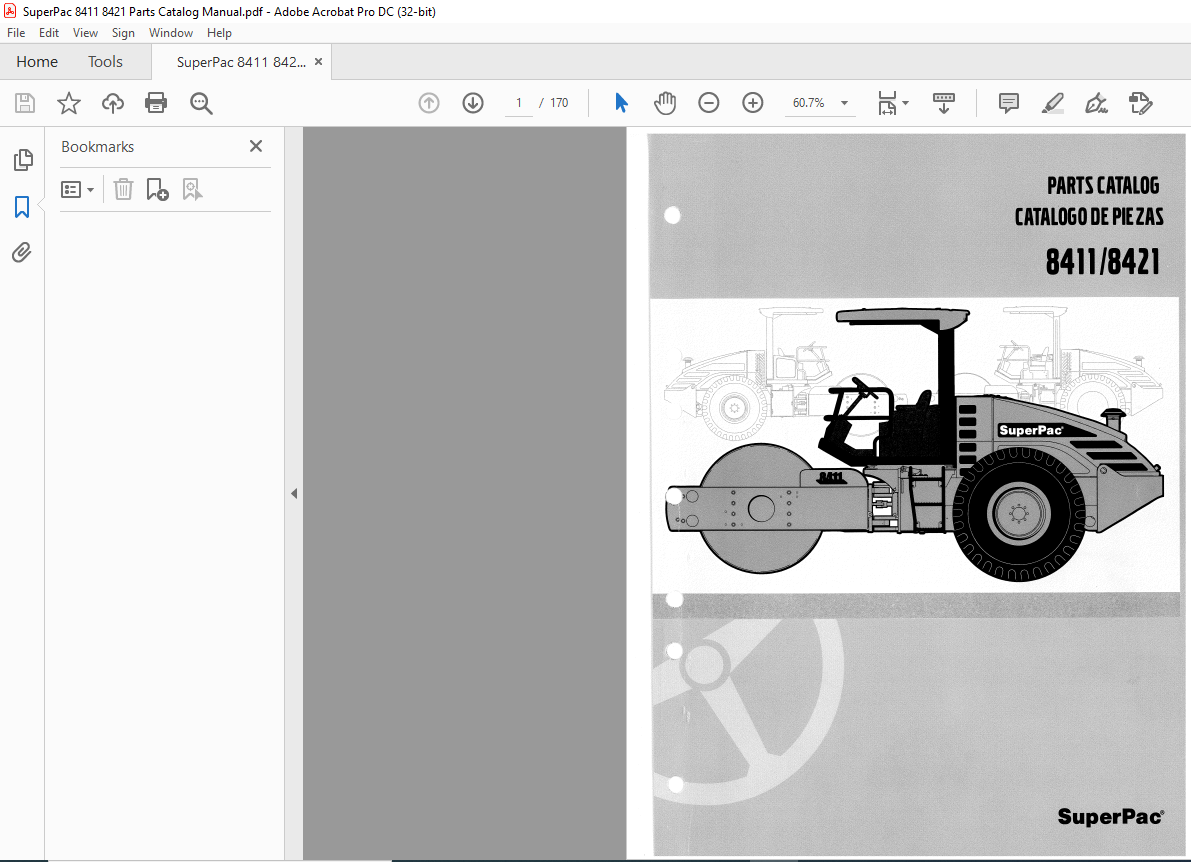Click the PARTS CATALOG title text
Viewport: 1191px width, 862px height.
(x=1103, y=185)
